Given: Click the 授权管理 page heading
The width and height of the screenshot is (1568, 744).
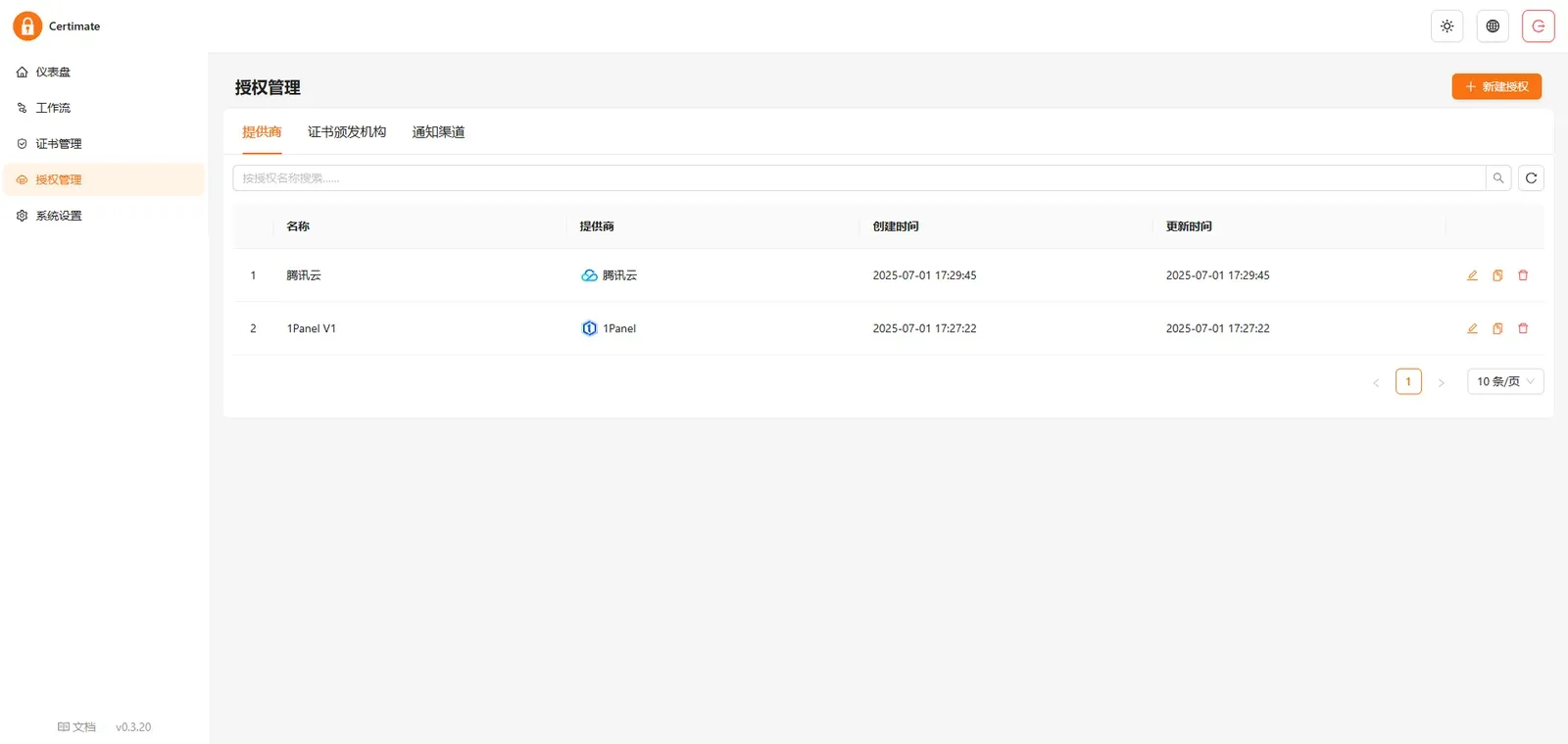Looking at the screenshot, I should pos(268,87).
